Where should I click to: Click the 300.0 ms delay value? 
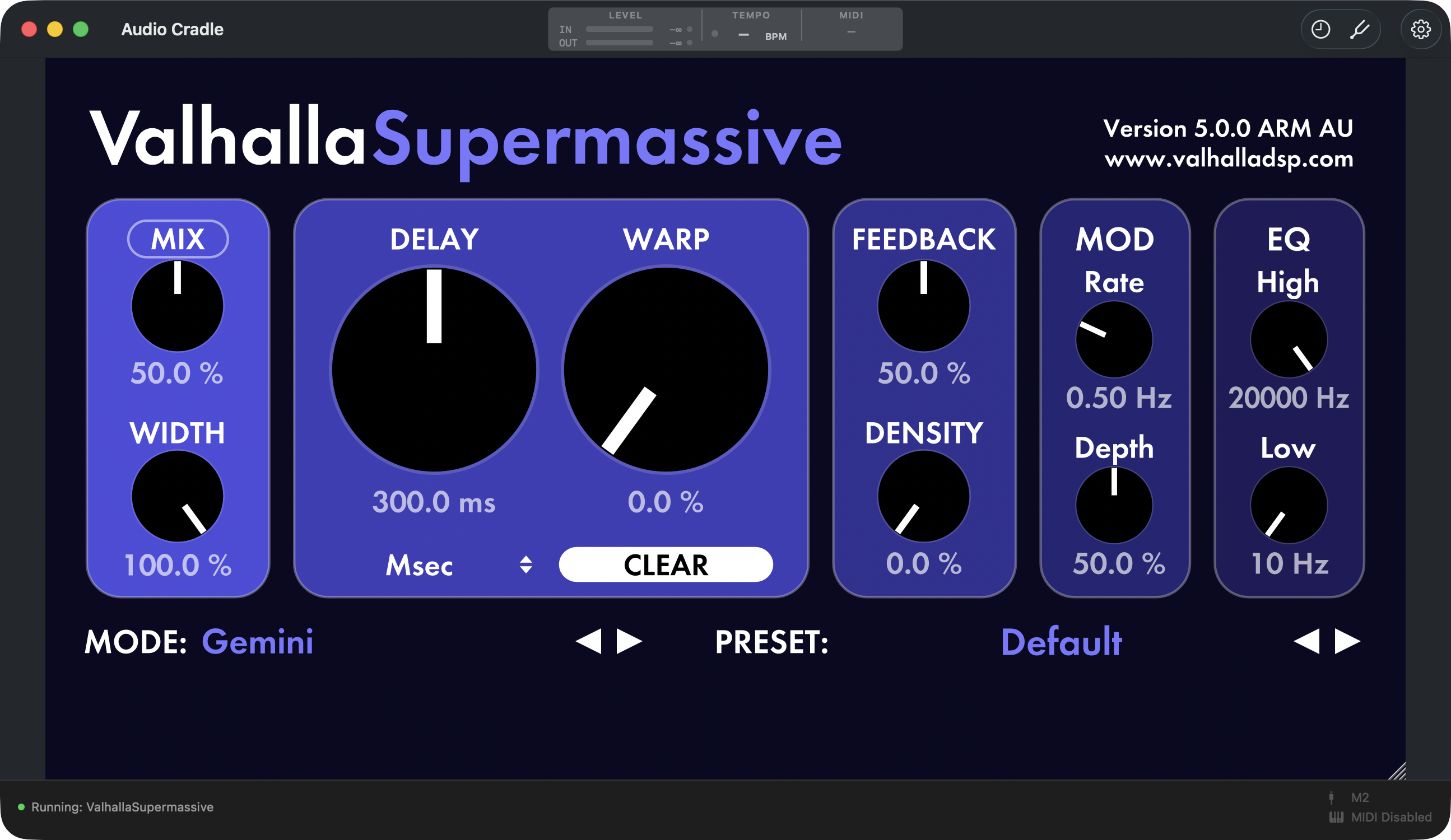pos(434,502)
